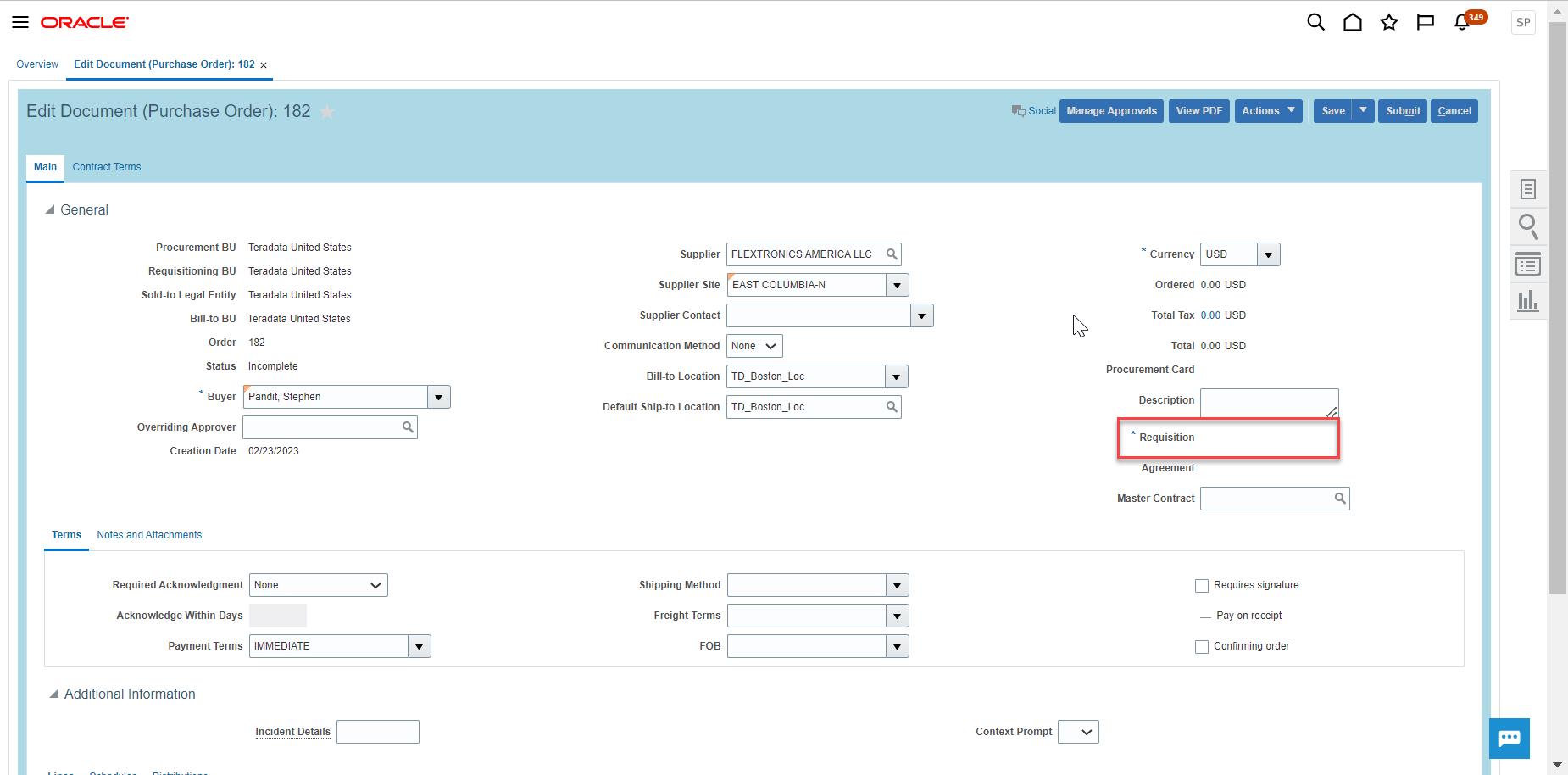Image resolution: width=1568 pixels, height=775 pixels.
Task: Open the Communication Method dropdown
Action: (x=754, y=346)
